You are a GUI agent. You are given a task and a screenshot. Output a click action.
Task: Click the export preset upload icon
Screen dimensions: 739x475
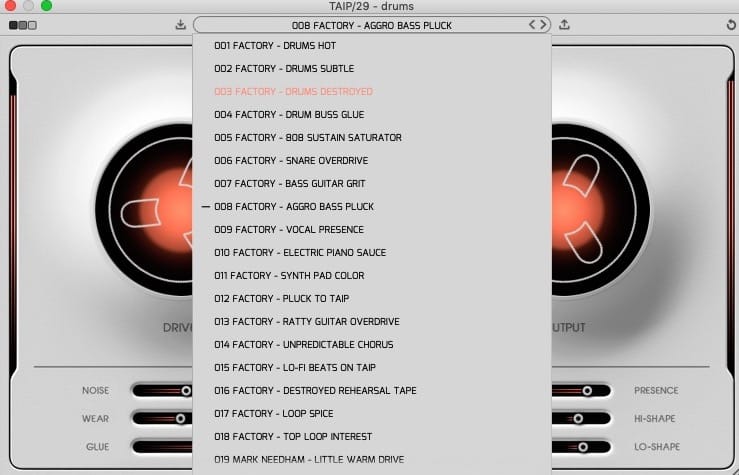click(x=564, y=25)
